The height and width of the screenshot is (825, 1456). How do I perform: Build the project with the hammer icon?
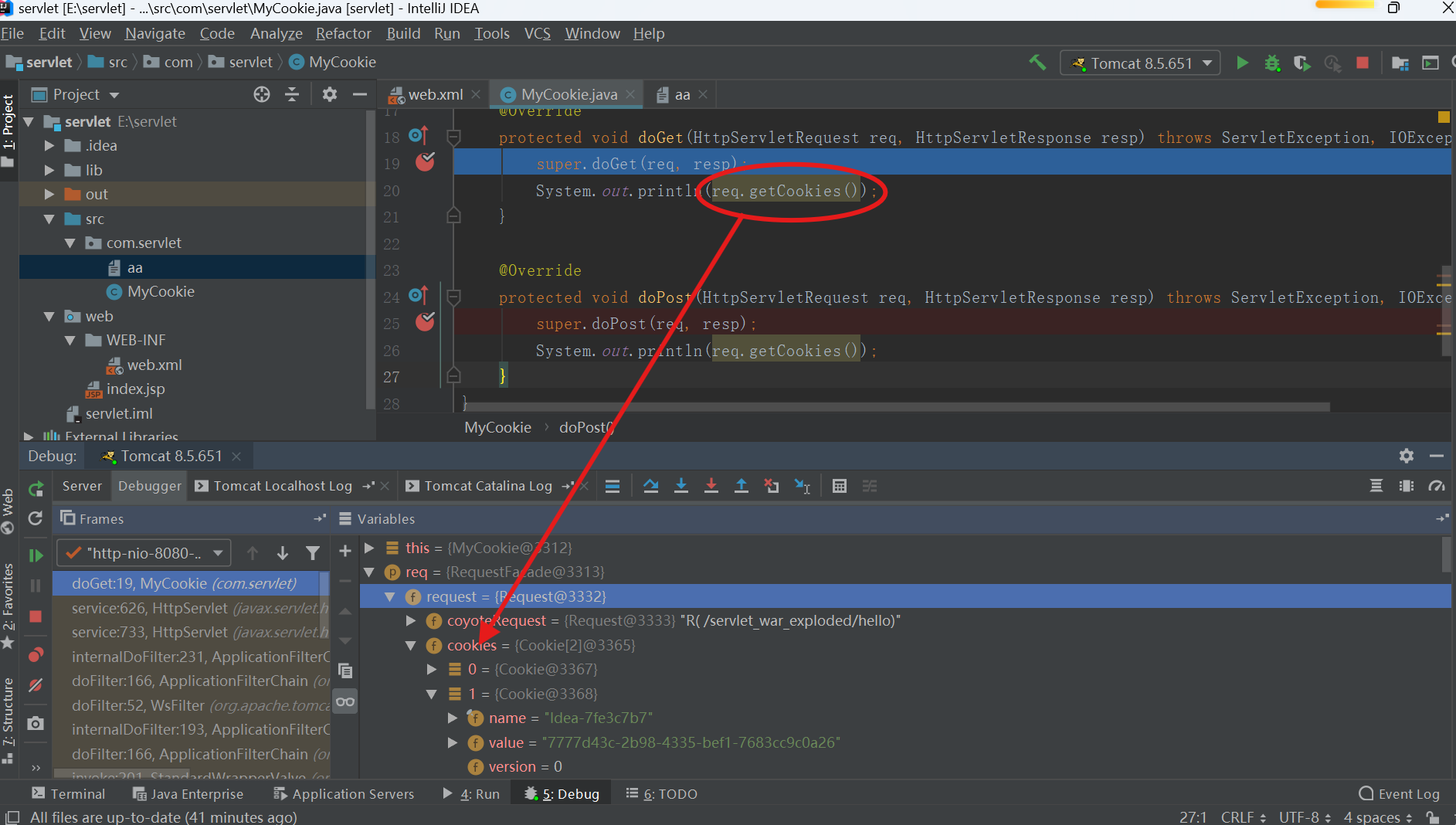click(x=1037, y=63)
